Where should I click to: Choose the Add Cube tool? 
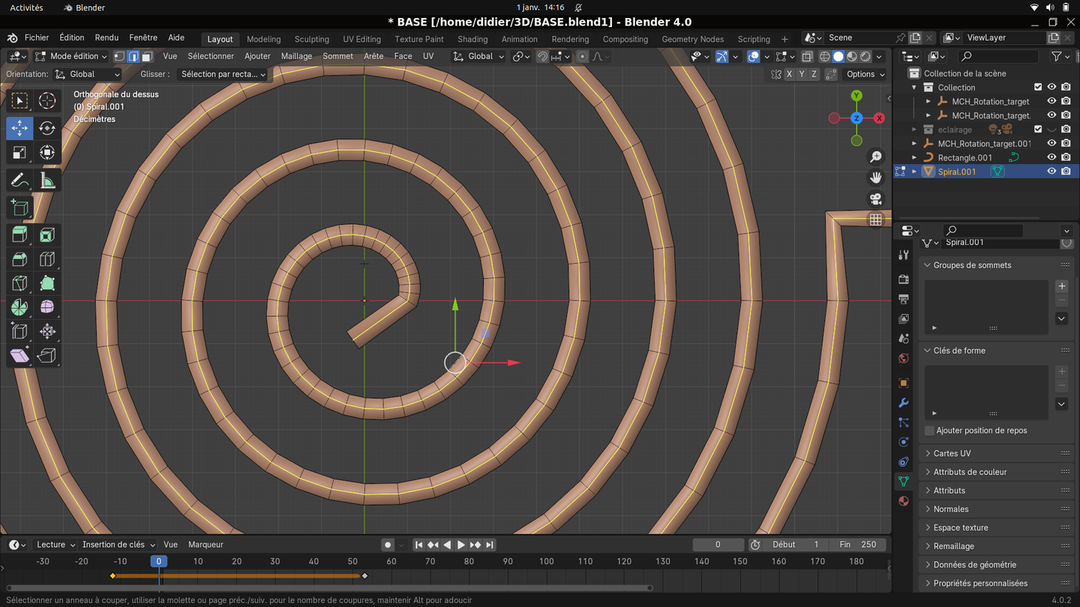pyautogui.click(x=19, y=207)
